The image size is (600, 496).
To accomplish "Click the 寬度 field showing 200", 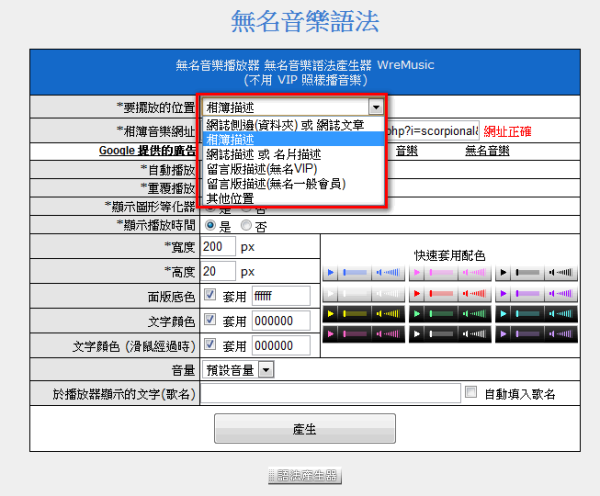I will (x=218, y=246).
